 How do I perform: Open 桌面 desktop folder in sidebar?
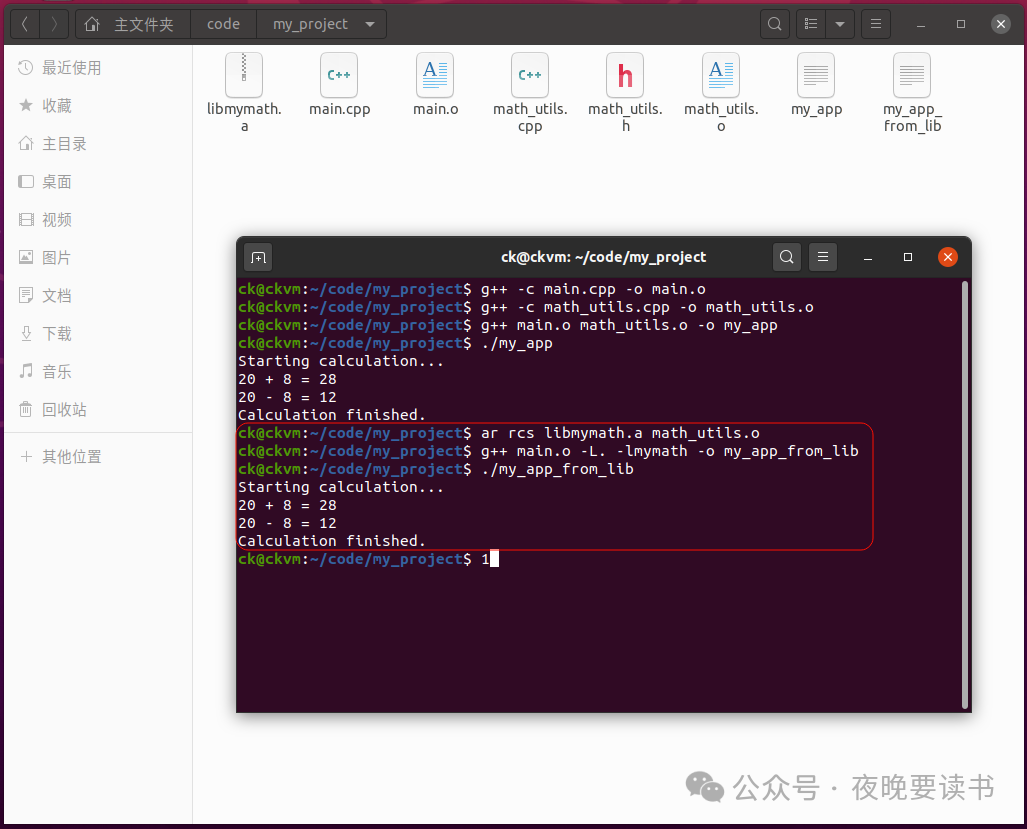pyautogui.click(x=98, y=181)
